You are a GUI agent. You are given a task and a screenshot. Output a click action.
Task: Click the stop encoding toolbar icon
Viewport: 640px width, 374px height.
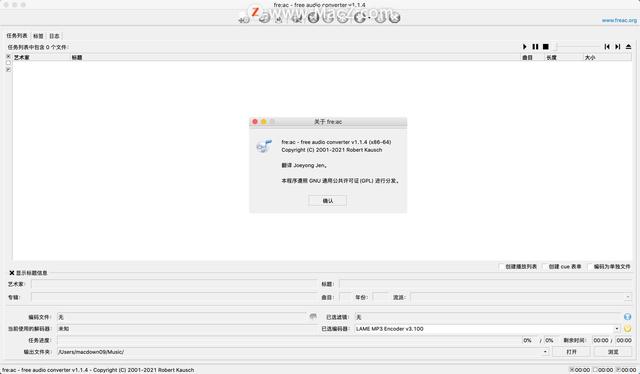coord(395,18)
